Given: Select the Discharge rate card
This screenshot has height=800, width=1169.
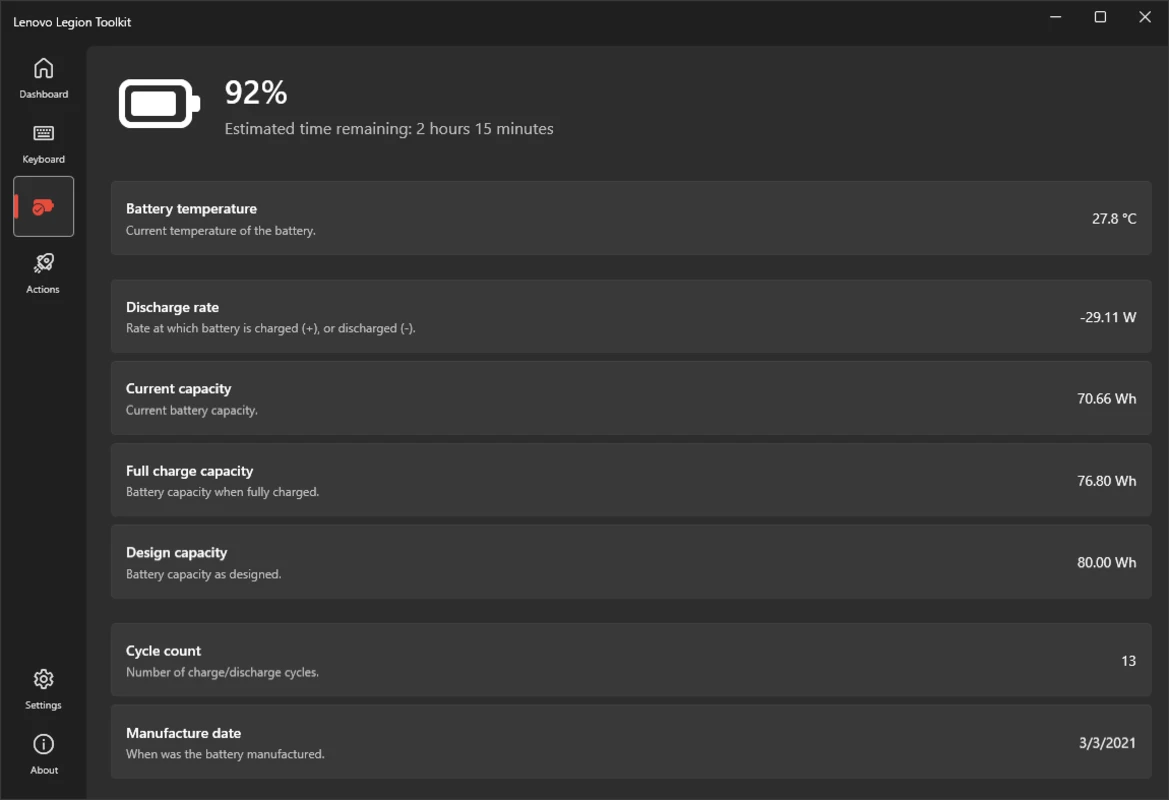Looking at the screenshot, I should point(631,316).
